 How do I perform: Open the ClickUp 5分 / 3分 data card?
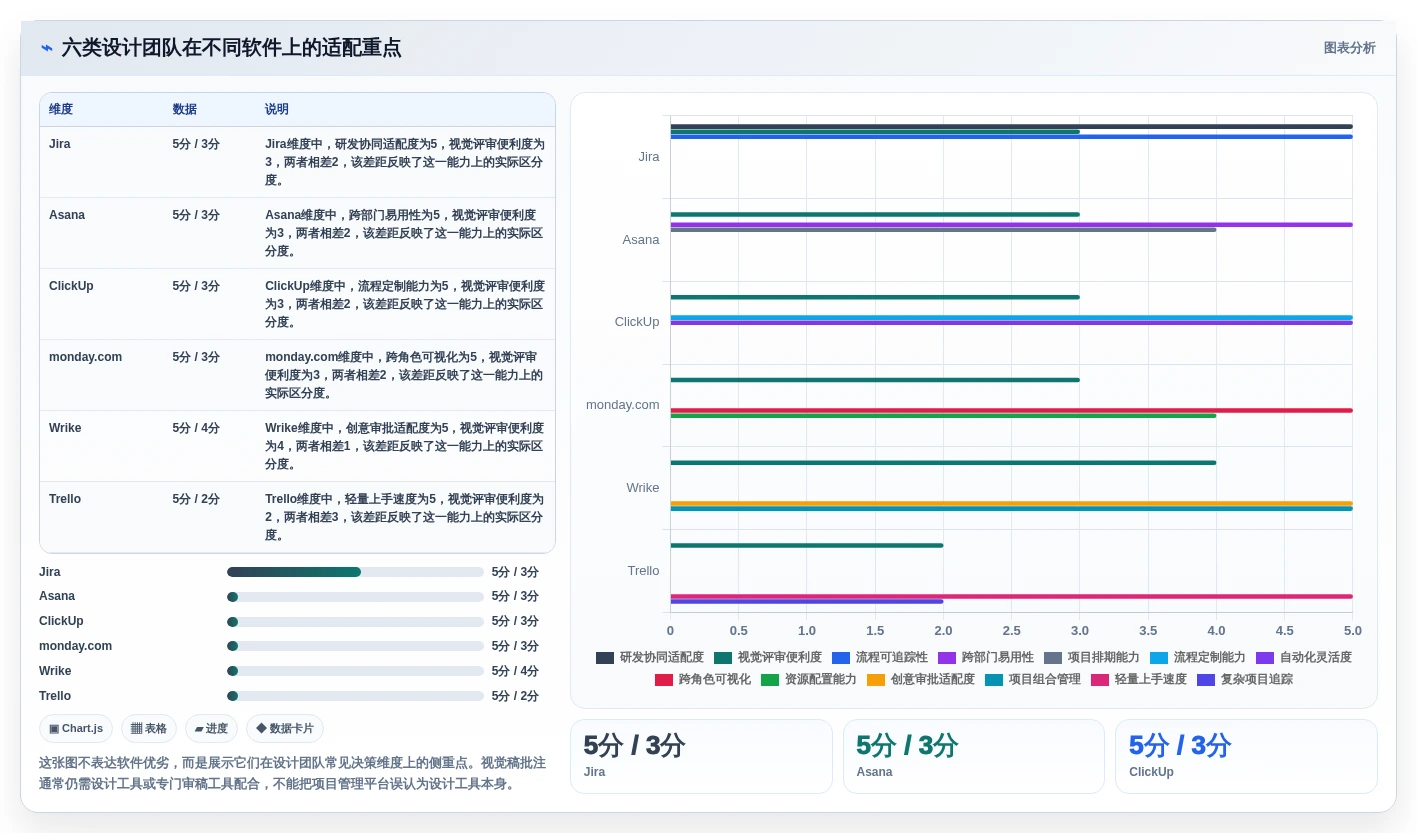(1247, 757)
